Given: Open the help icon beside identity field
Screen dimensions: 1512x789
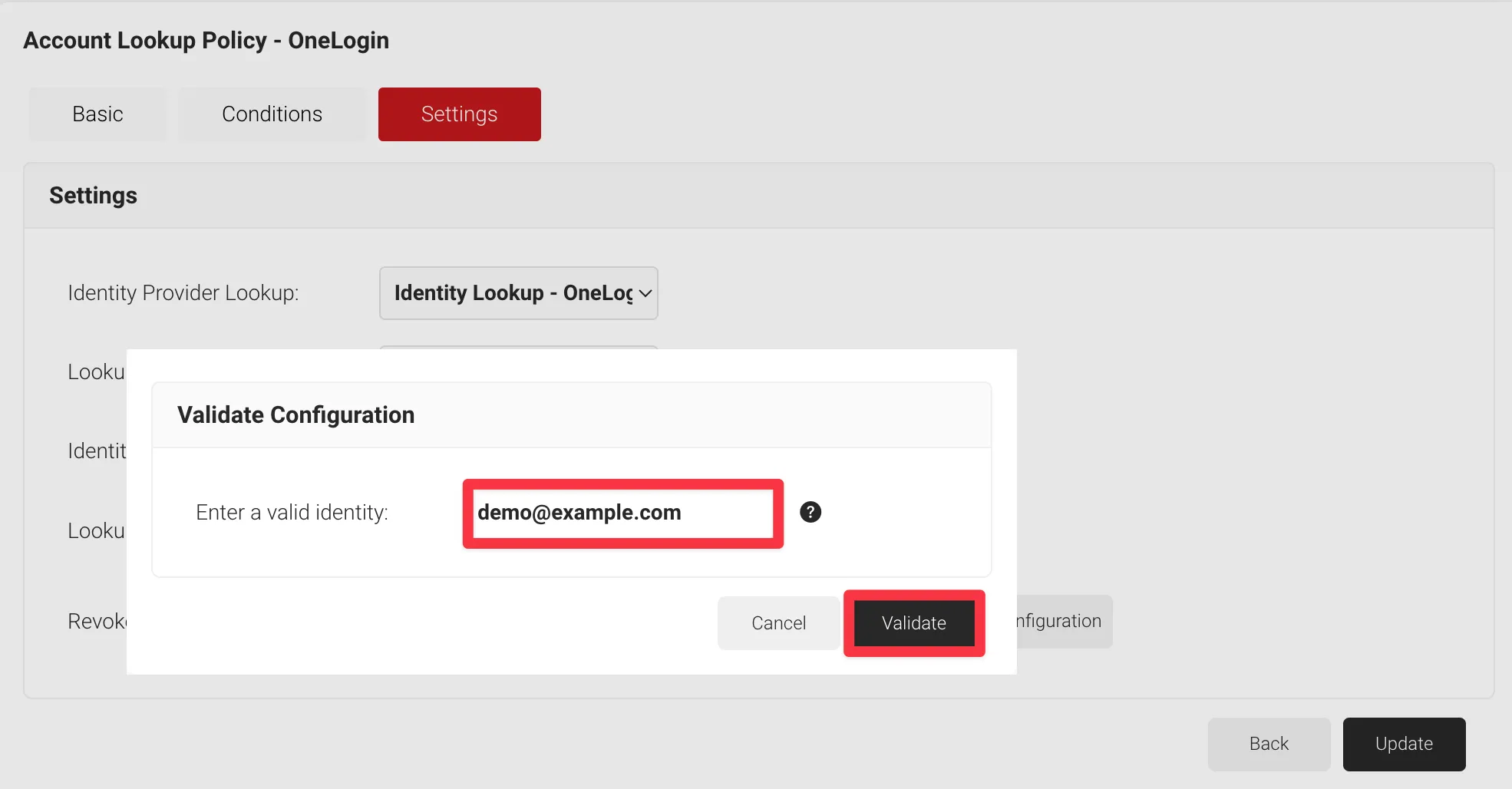Looking at the screenshot, I should point(810,512).
